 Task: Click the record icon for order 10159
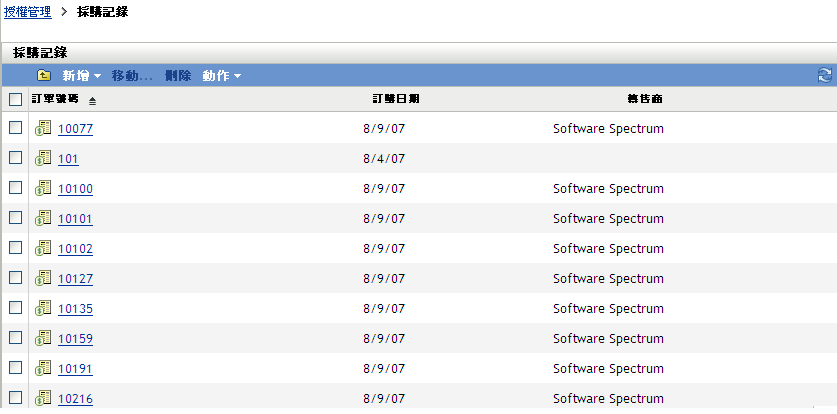click(x=43, y=338)
